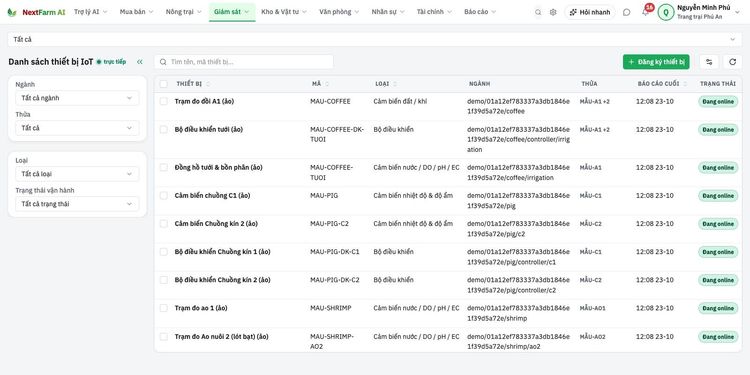This screenshot has height=375, width=750.
Task: Open Trạng thái vận hành dropdown
Action: (x=77, y=204)
